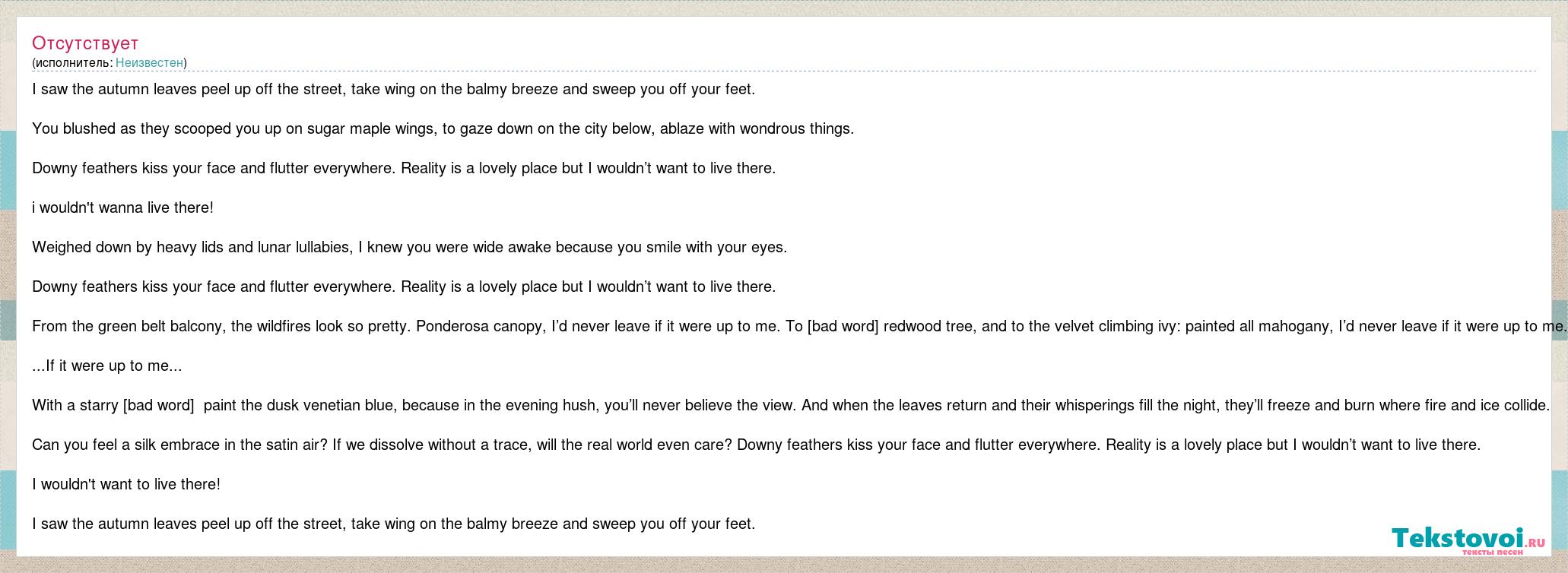The image size is (1568, 573).
Task: Click the lyric starting 'Weighed down by heavy lids'
Action: [410, 247]
